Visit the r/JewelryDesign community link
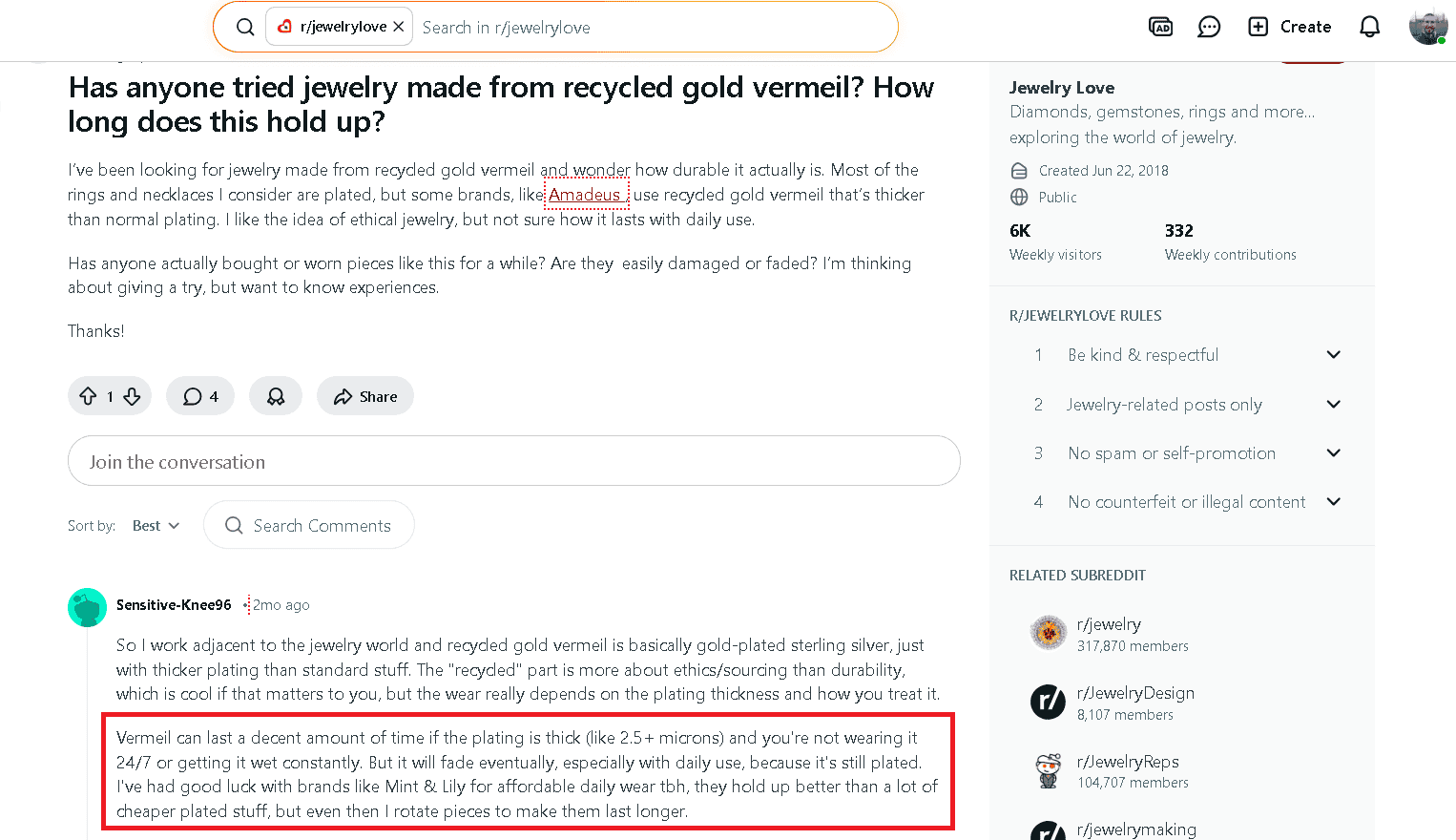This screenshot has width=1456, height=840. (1135, 692)
